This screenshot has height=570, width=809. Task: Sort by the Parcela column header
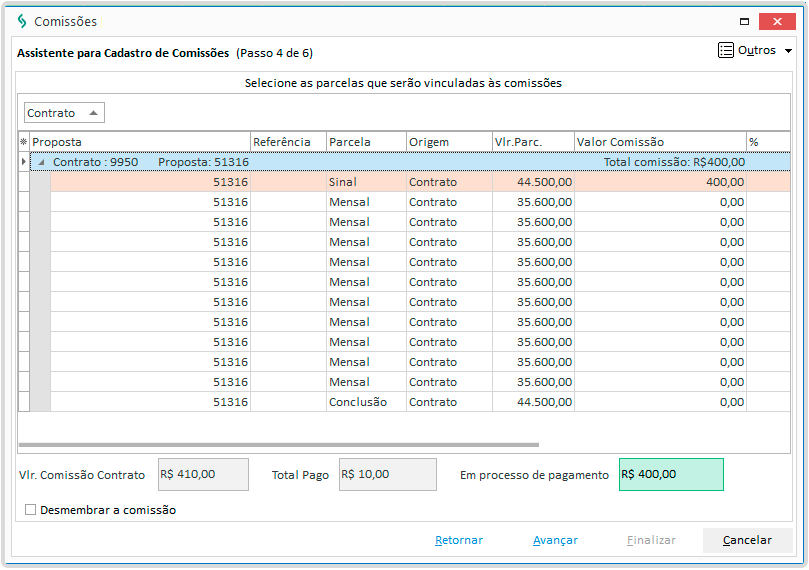point(366,142)
